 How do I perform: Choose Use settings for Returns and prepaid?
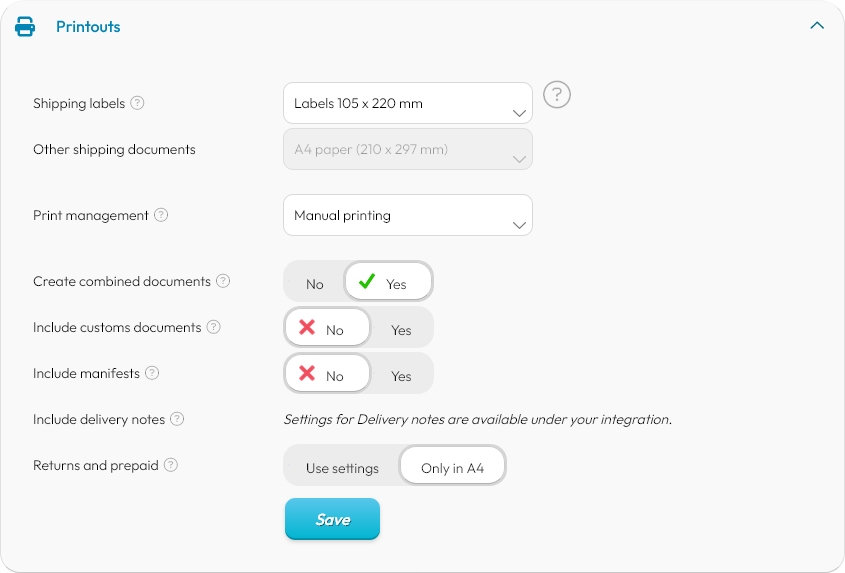[342, 468]
